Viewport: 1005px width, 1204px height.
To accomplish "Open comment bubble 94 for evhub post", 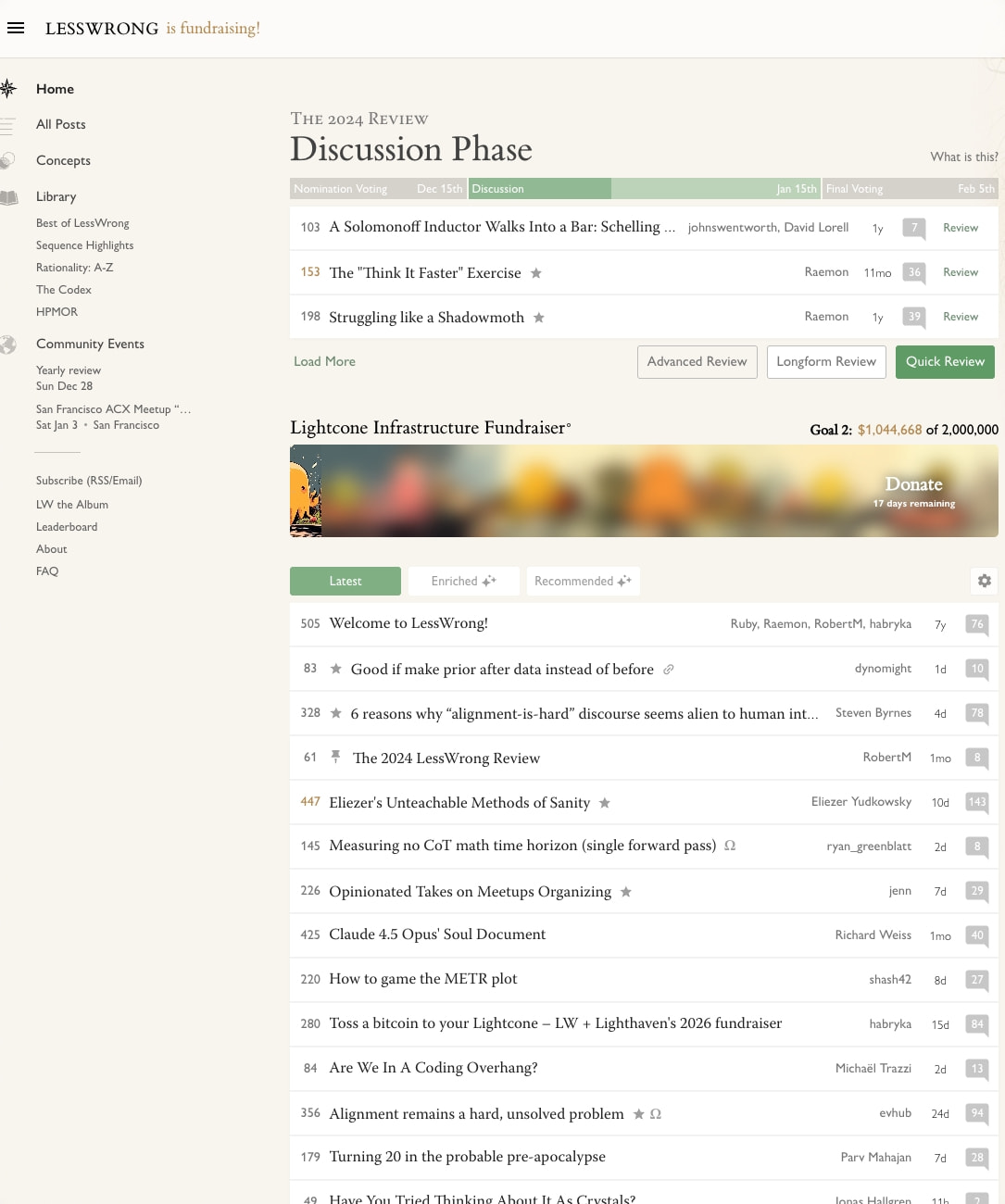I will [977, 1113].
